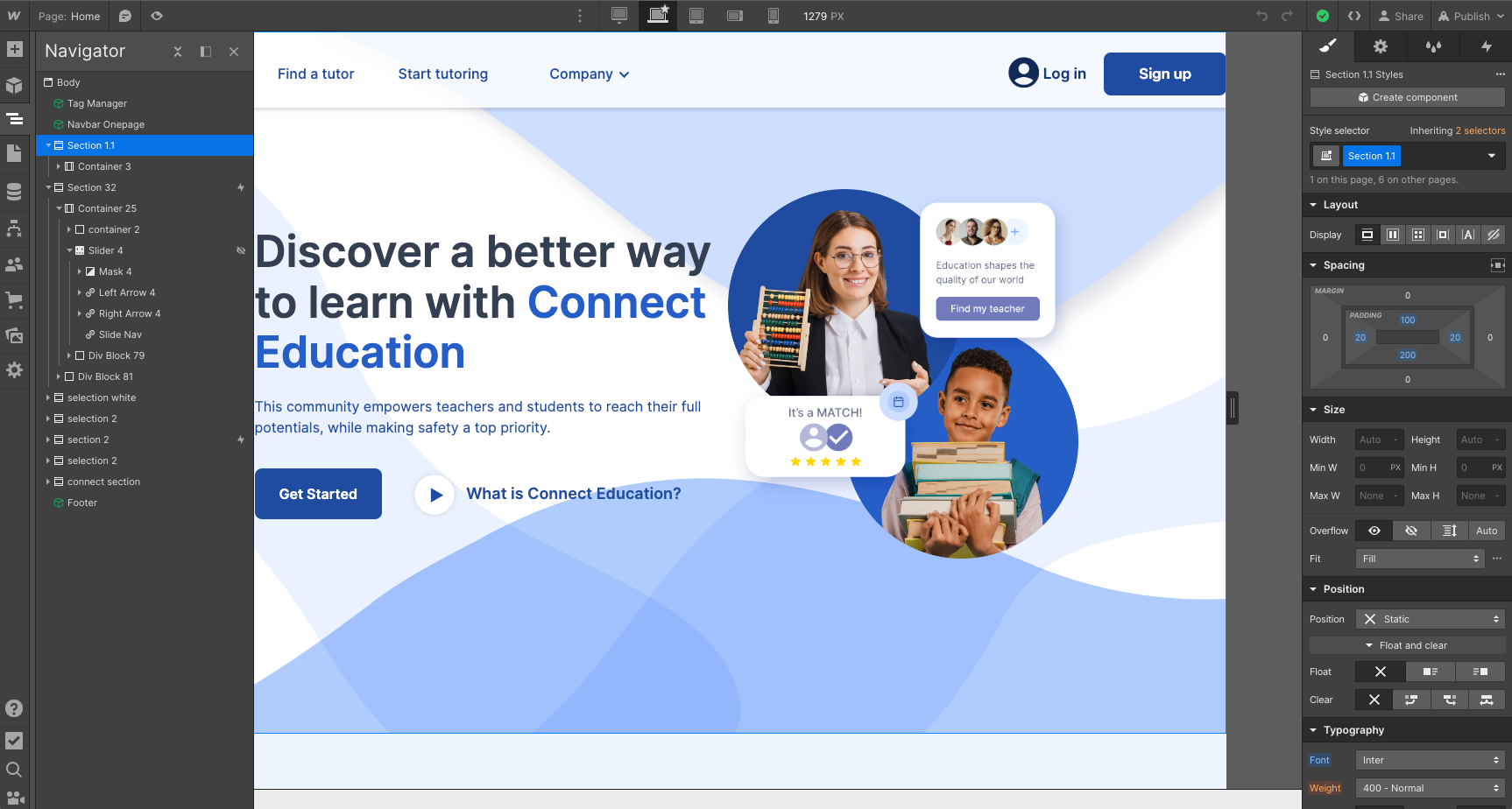Open the Publish dropdown
Image resolution: width=1512 pixels, height=809 pixels.
pyautogui.click(x=1471, y=16)
